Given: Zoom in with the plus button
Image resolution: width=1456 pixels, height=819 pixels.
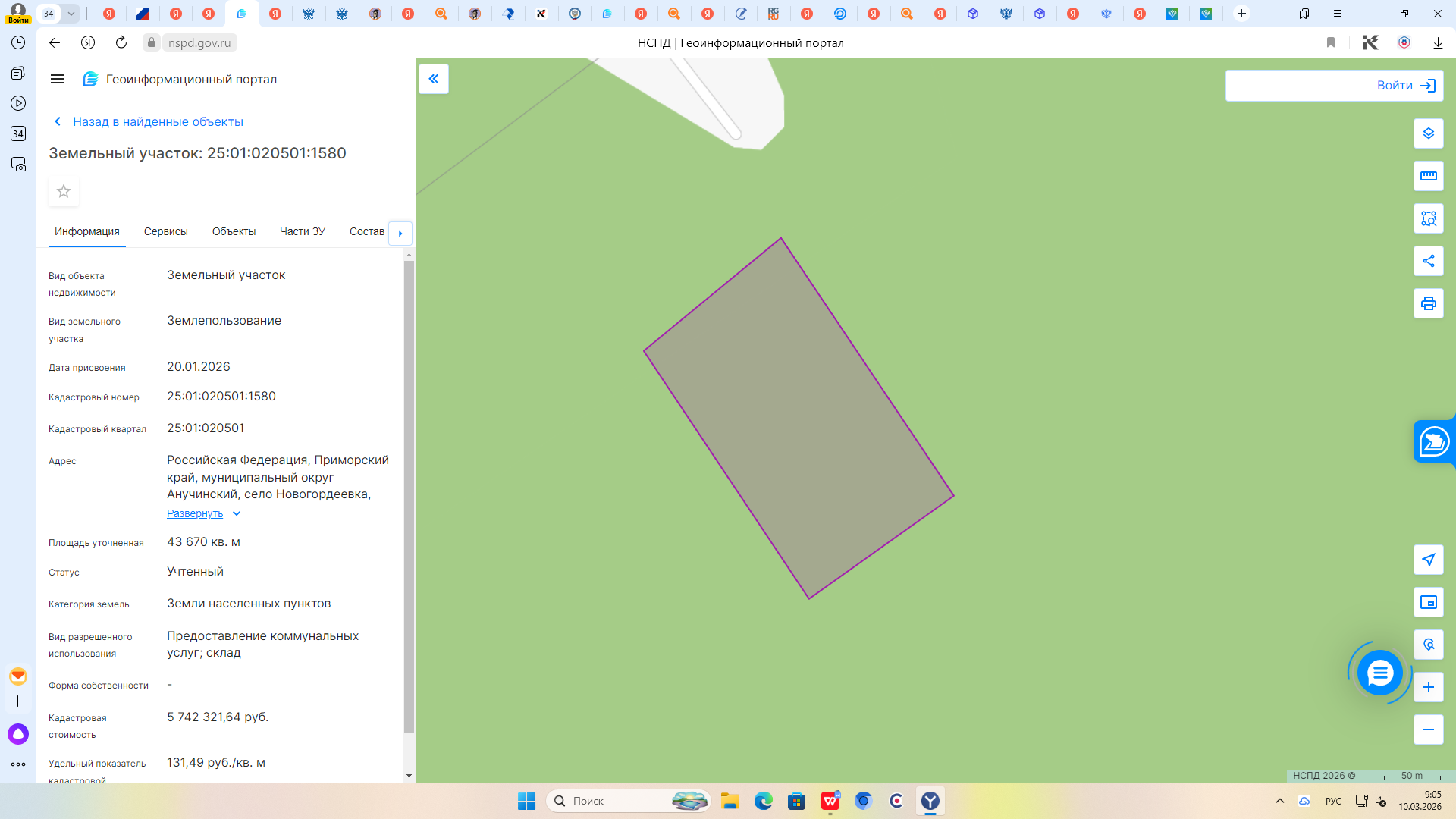Looking at the screenshot, I should click(x=1428, y=687).
